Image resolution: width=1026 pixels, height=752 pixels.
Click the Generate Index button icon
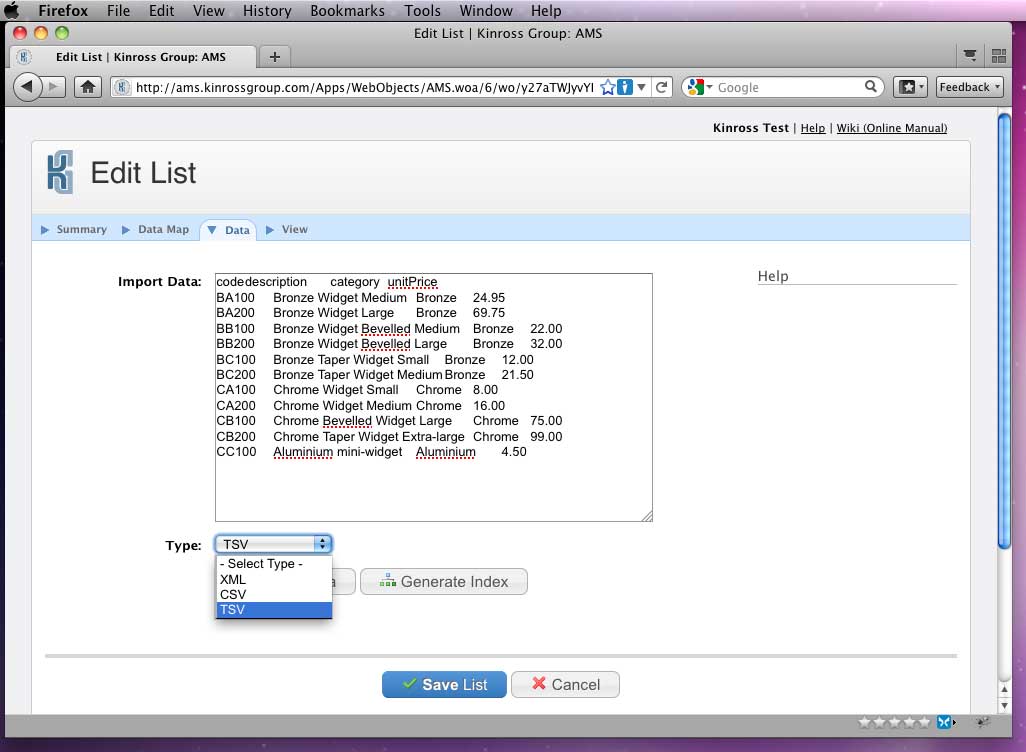click(x=388, y=581)
